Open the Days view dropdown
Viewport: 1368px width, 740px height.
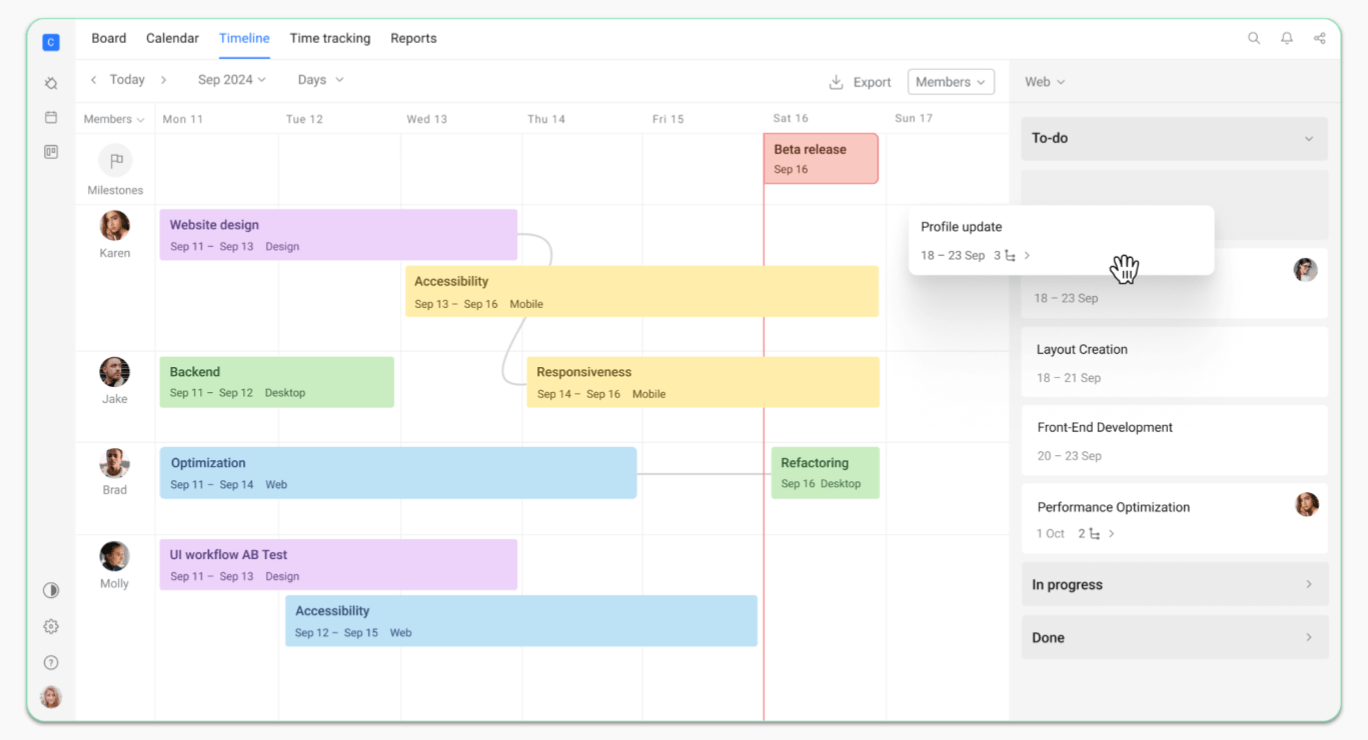pos(320,80)
